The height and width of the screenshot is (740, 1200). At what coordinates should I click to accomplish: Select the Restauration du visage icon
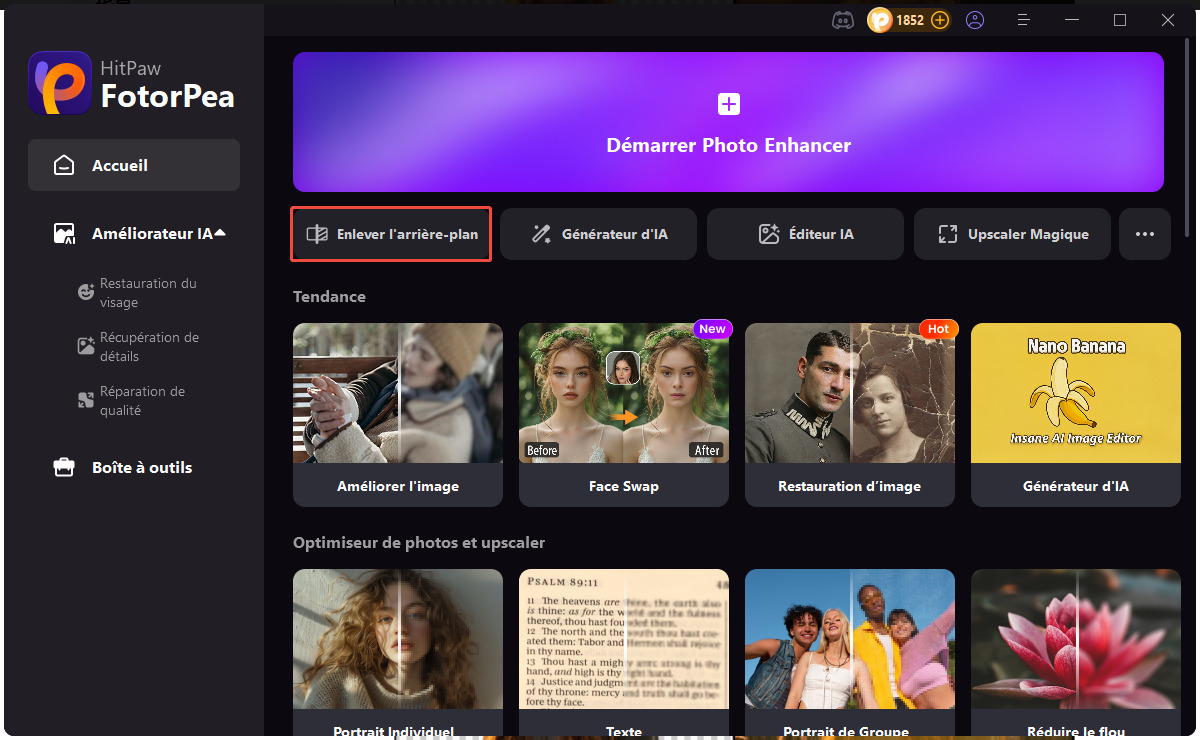click(86, 292)
